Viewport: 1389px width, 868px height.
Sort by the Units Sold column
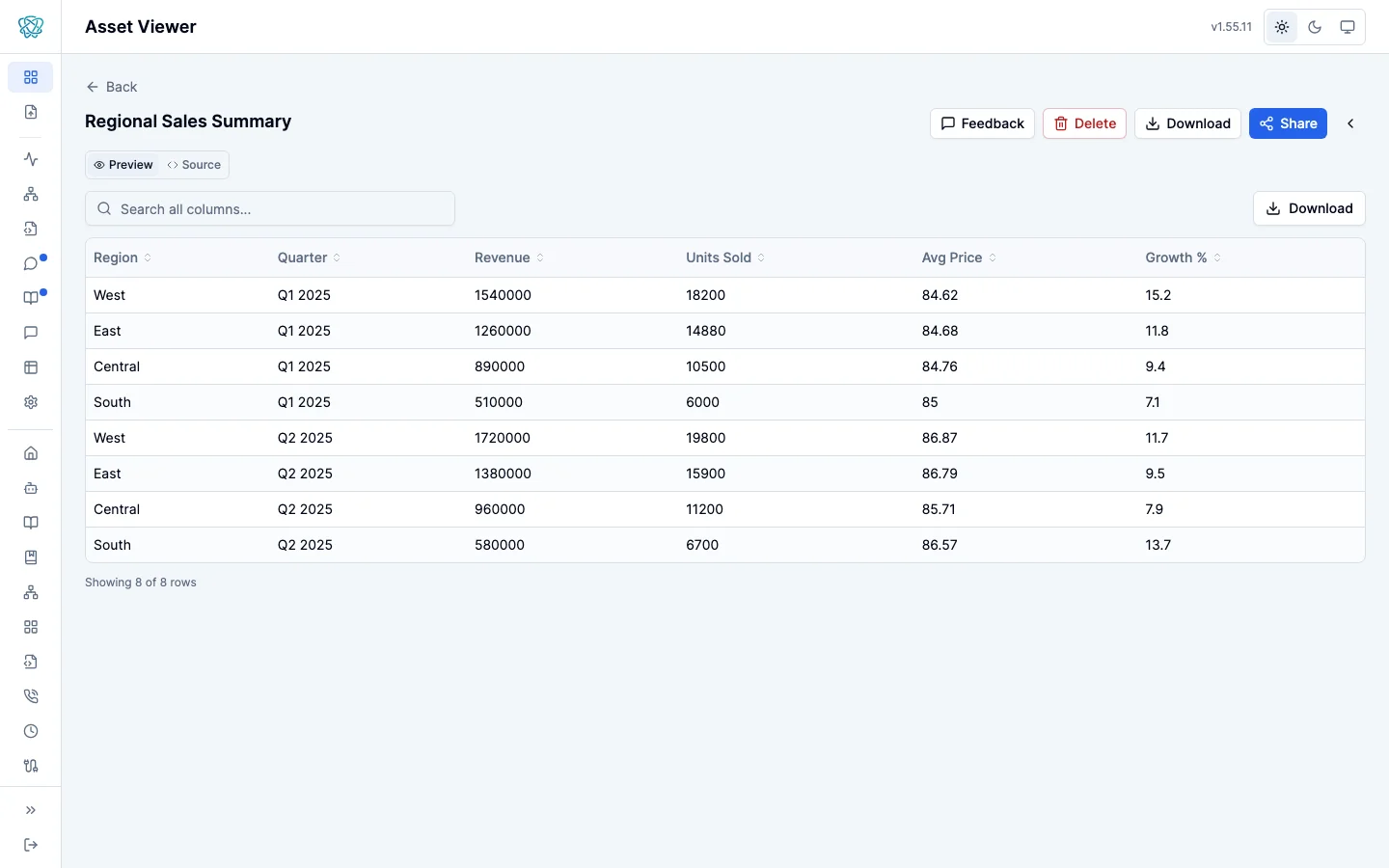(725, 258)
